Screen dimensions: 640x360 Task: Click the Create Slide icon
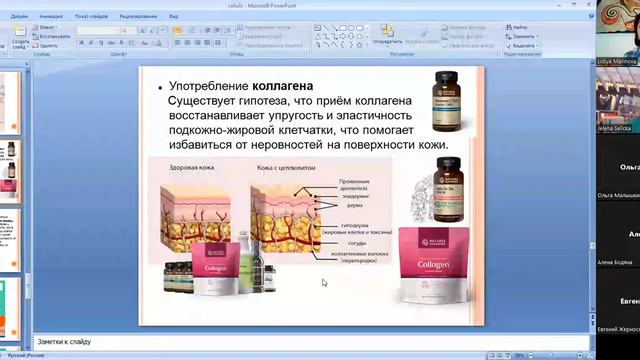click(x=19, y=31)
